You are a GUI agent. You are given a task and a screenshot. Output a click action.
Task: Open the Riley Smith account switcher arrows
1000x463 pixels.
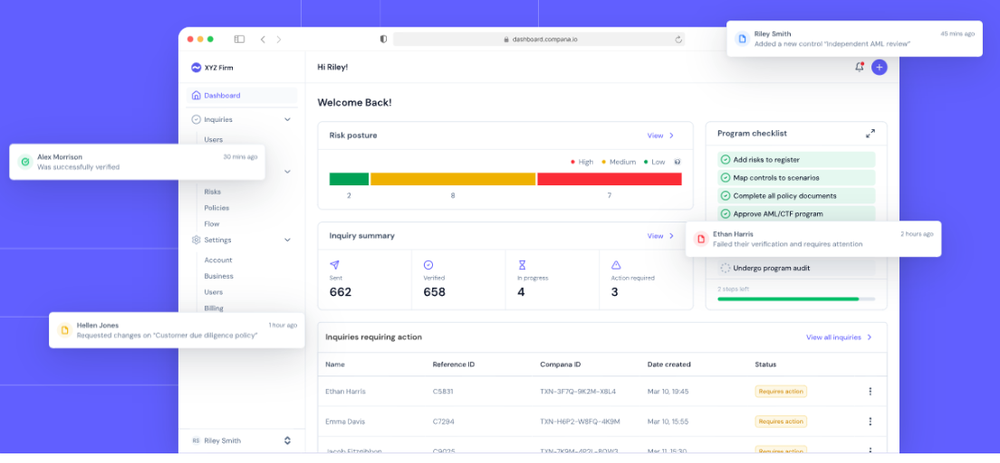point(288,441)
